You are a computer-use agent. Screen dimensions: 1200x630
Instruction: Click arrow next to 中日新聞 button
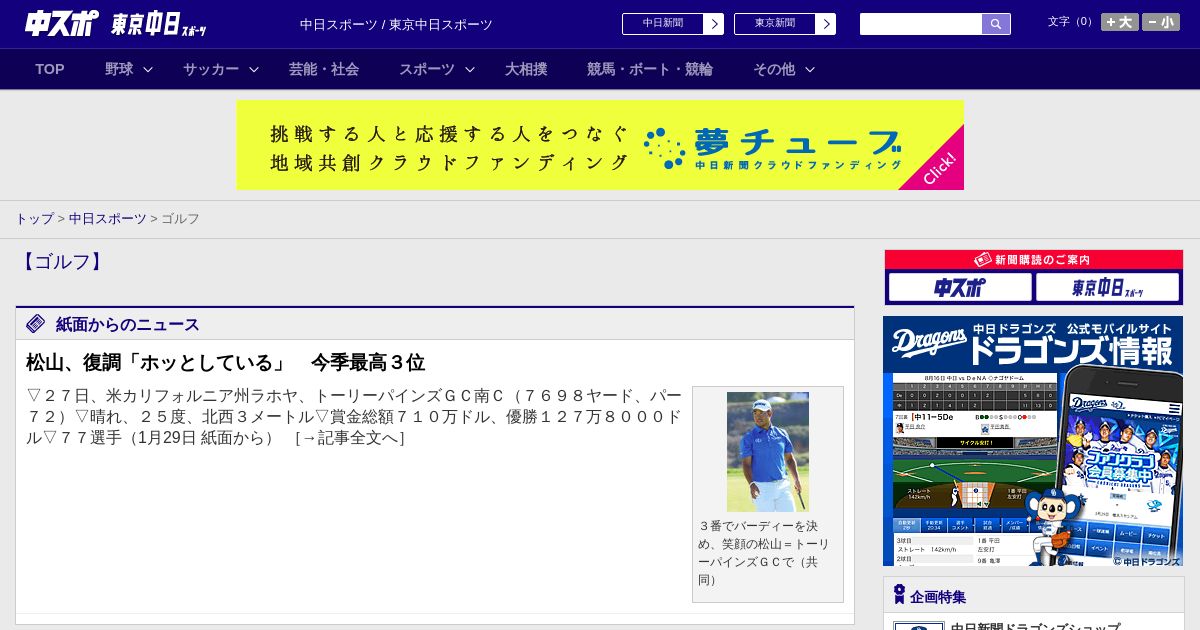click(714, 24)
